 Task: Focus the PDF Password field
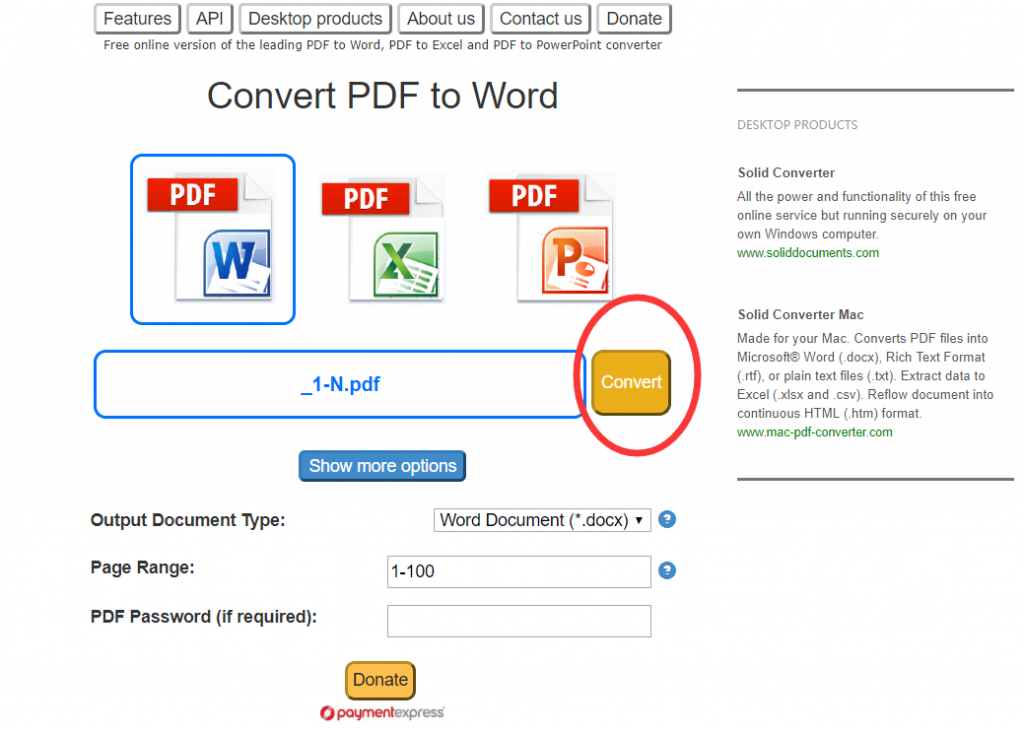pos(519,620)
